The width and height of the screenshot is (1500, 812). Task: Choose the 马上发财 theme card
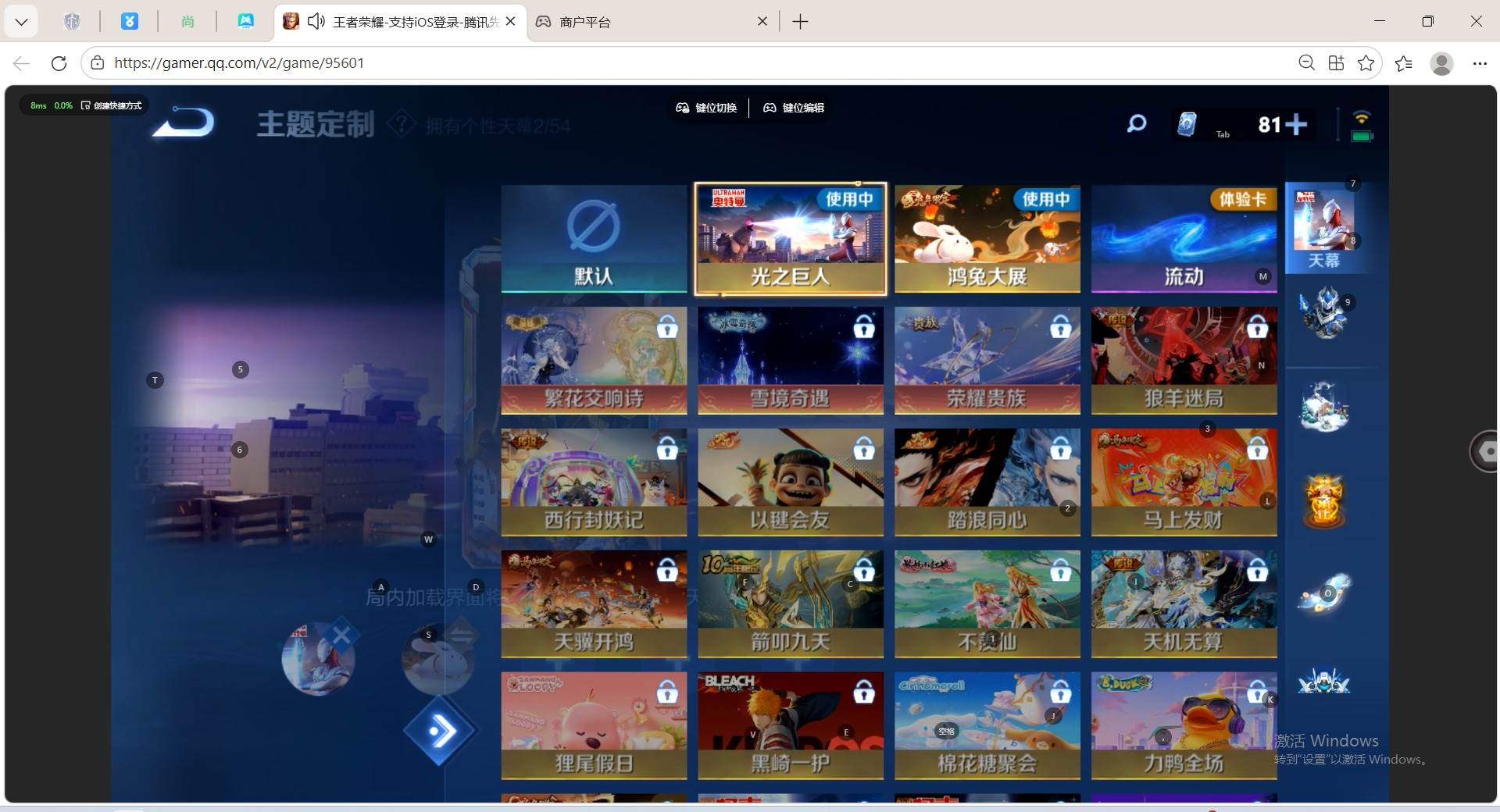[x=1184, y=483]
